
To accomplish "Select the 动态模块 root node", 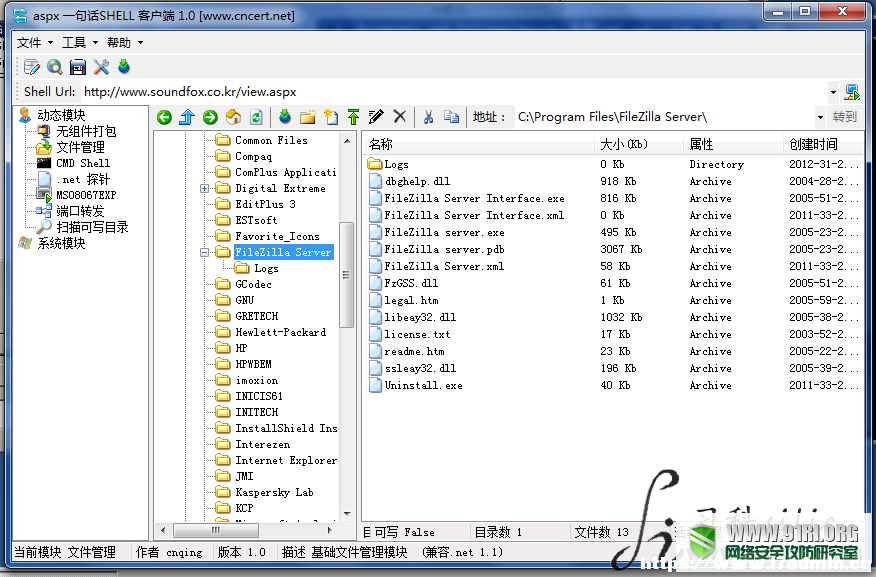I will (61, 115).
